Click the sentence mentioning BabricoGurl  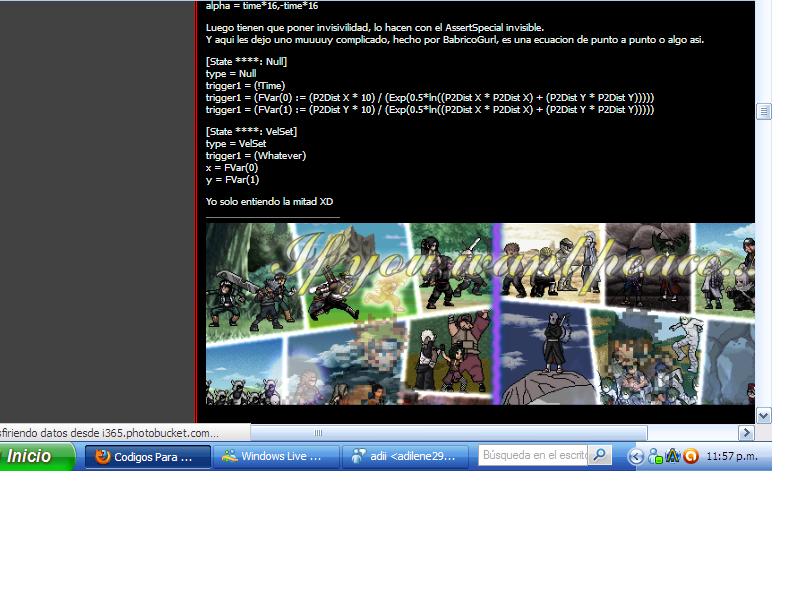click(455, 39)
